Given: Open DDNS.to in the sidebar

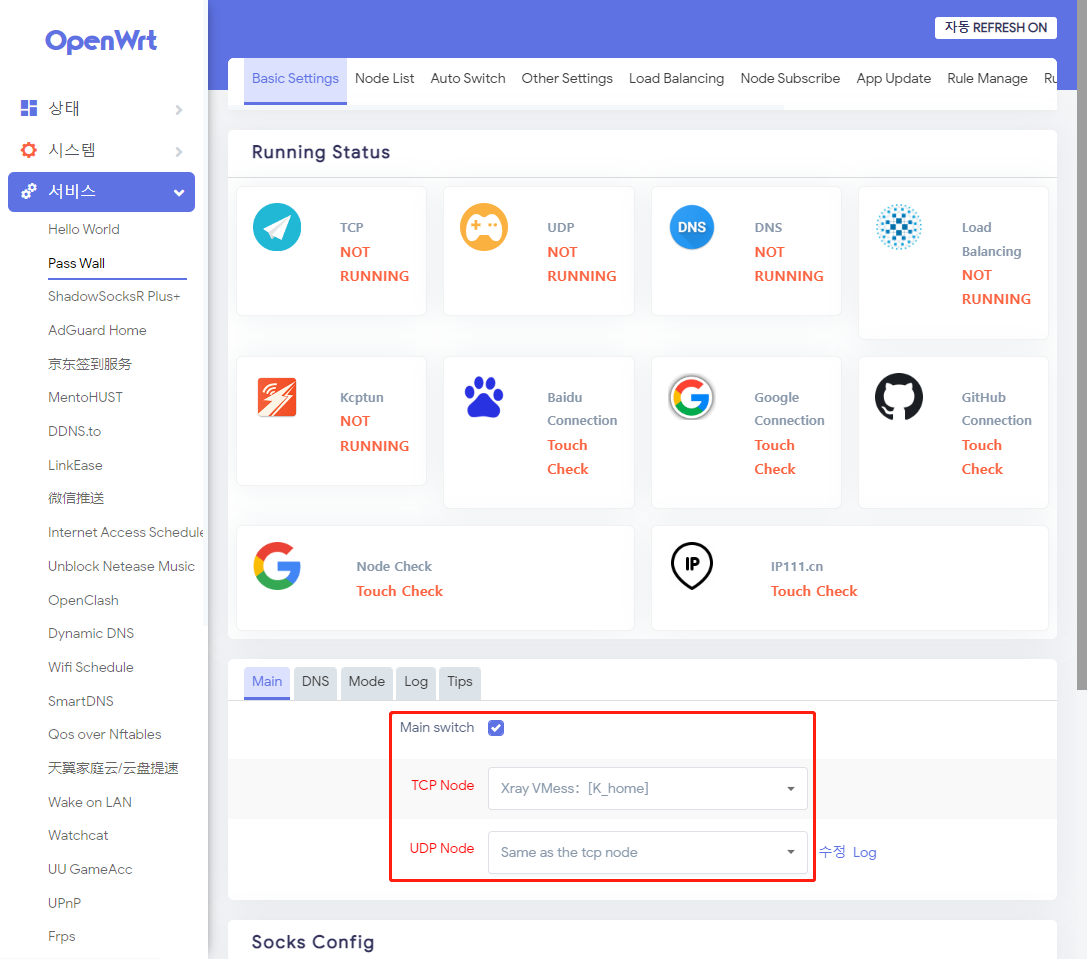Looking at the screenshot, I should (x=74, y=431).
